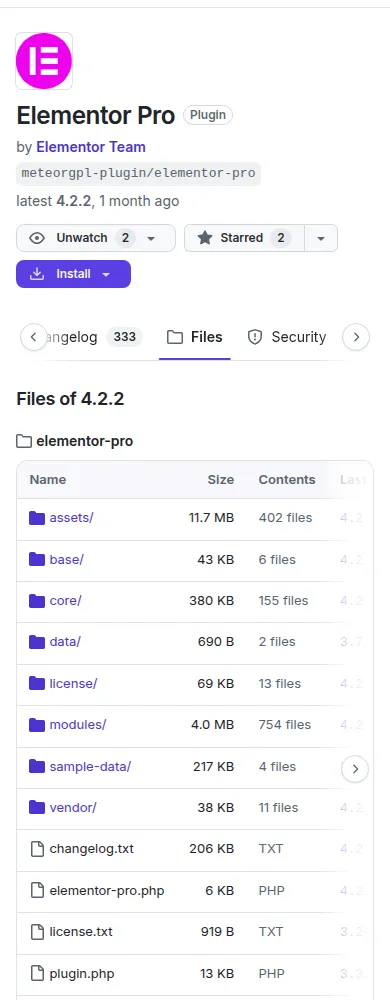Click the file icon beside license.txt
The width and height of the screenshot is (390, 1000).
point(38,932)
